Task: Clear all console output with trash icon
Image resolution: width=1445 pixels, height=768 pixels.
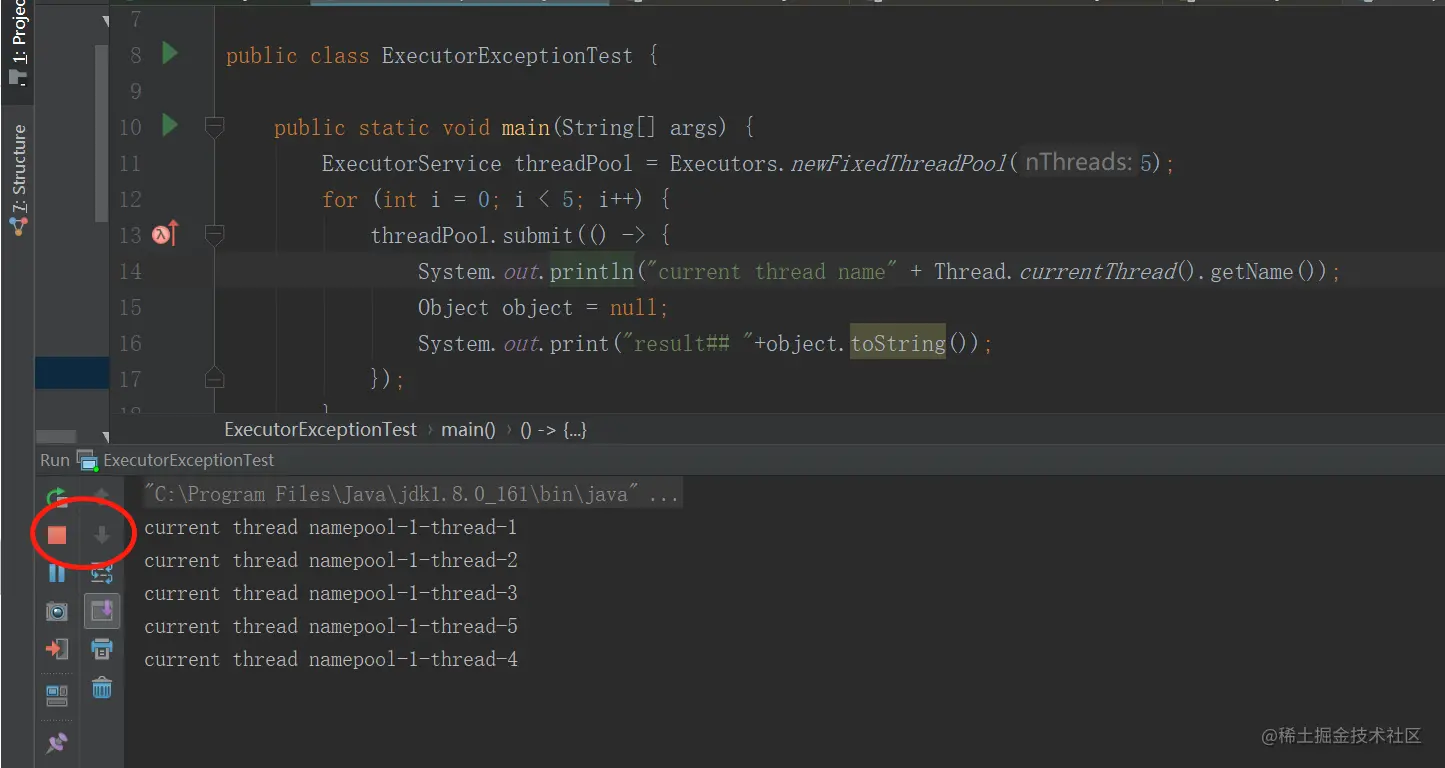Action: (x=101, y=687)
